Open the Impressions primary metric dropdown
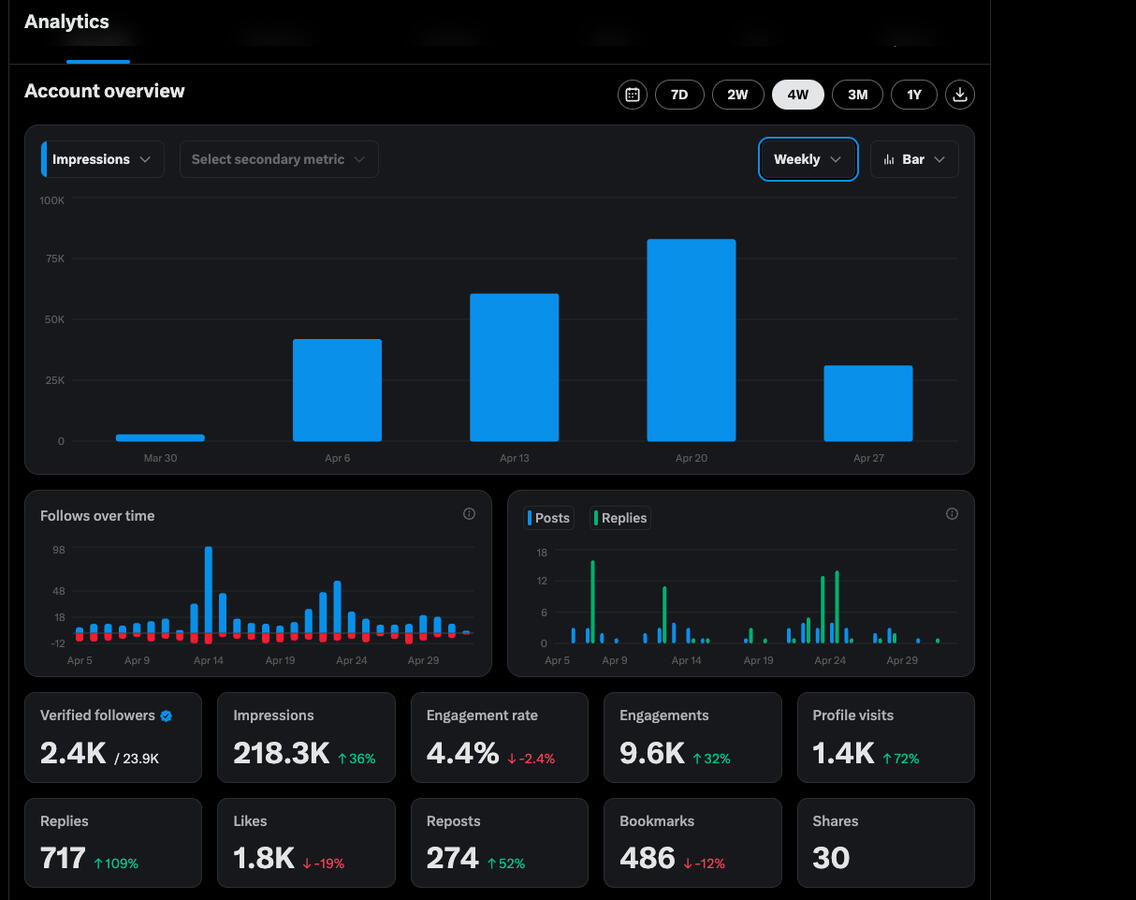 click(x=101, y=158)
